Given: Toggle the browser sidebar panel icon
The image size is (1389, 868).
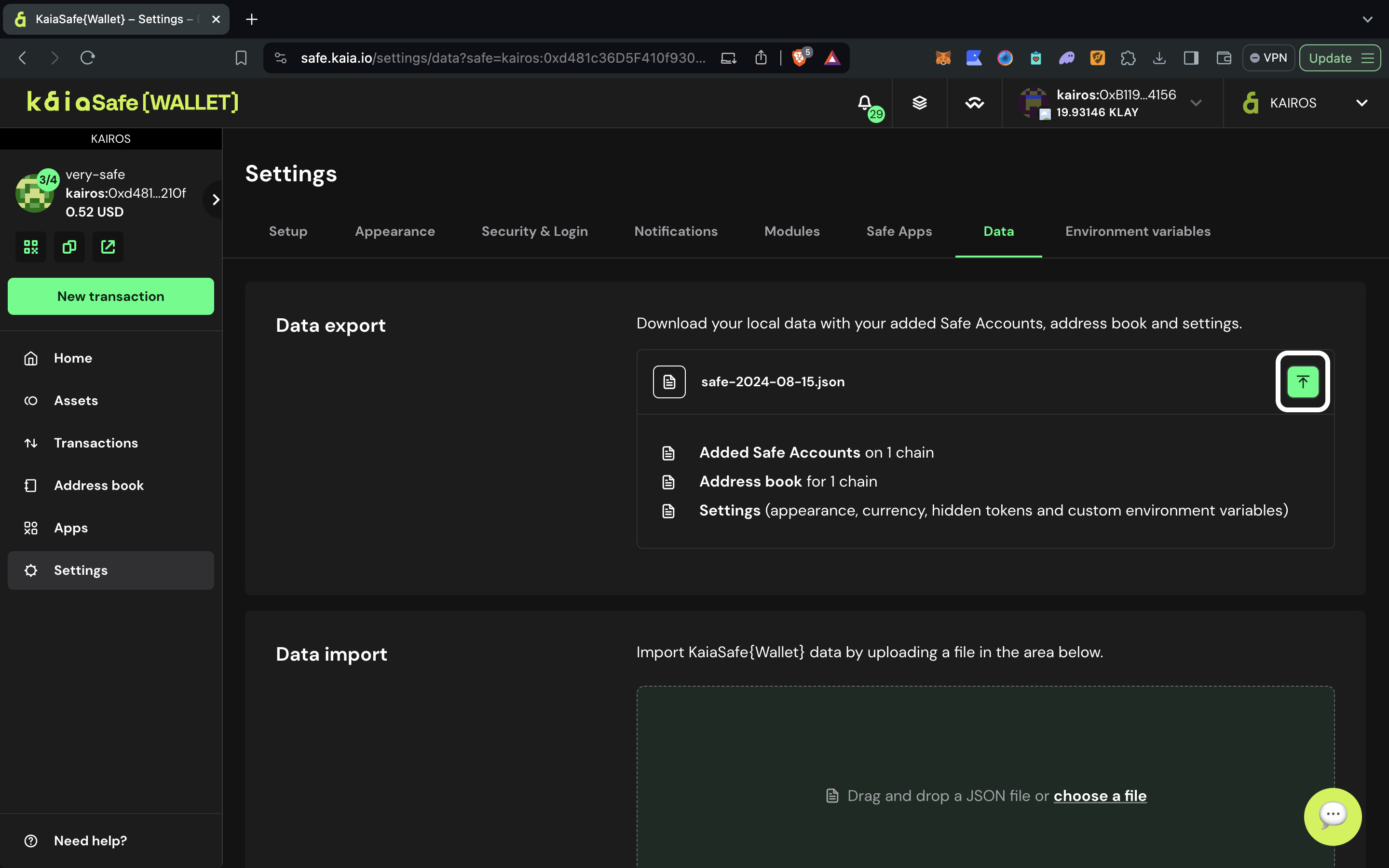Looking at the screenshot, I should [x=1191, y=58].
